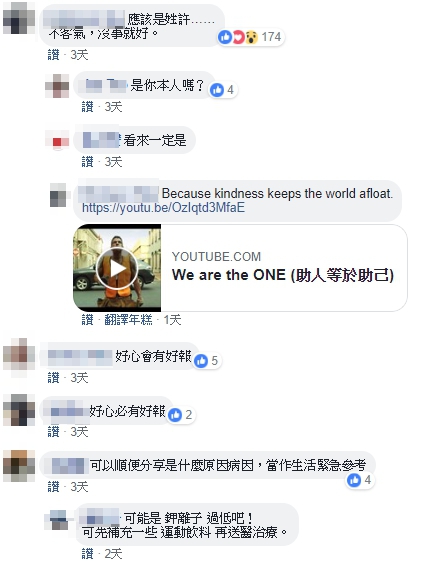Click like icon with 2 on 好心必有好報 comment
Screen dimensions: 437x563
coord(175,415)
